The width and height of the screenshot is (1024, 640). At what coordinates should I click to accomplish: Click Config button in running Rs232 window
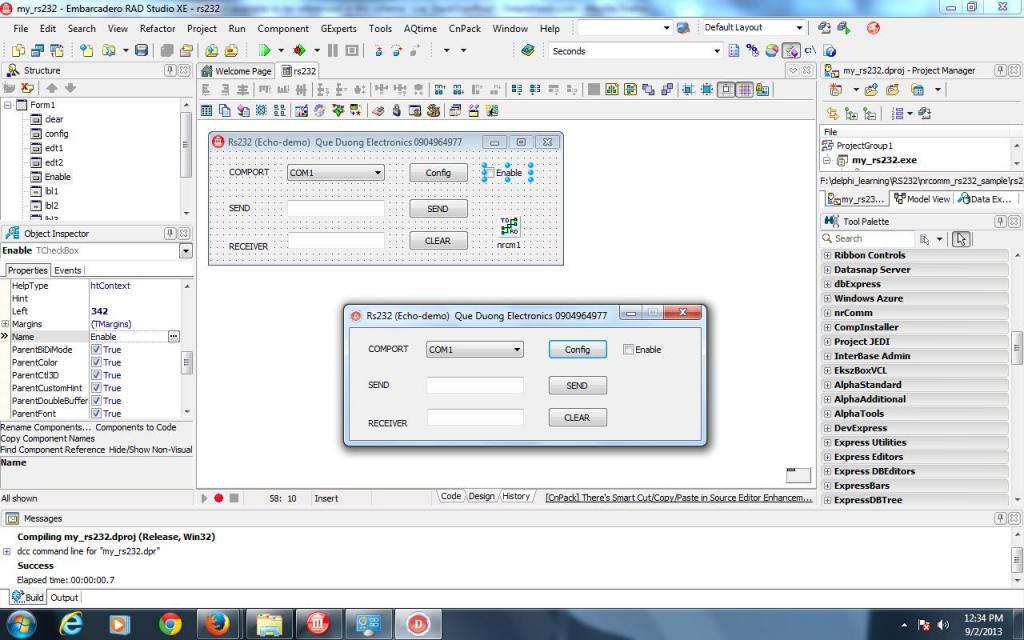click(577, 349)
